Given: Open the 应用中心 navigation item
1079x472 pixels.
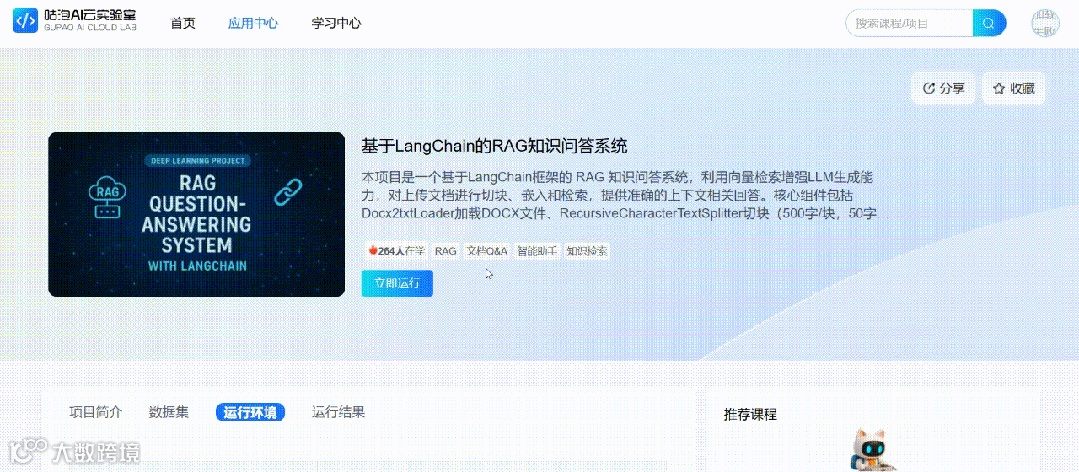Looking at the screenshot, I should coord(253,23).
